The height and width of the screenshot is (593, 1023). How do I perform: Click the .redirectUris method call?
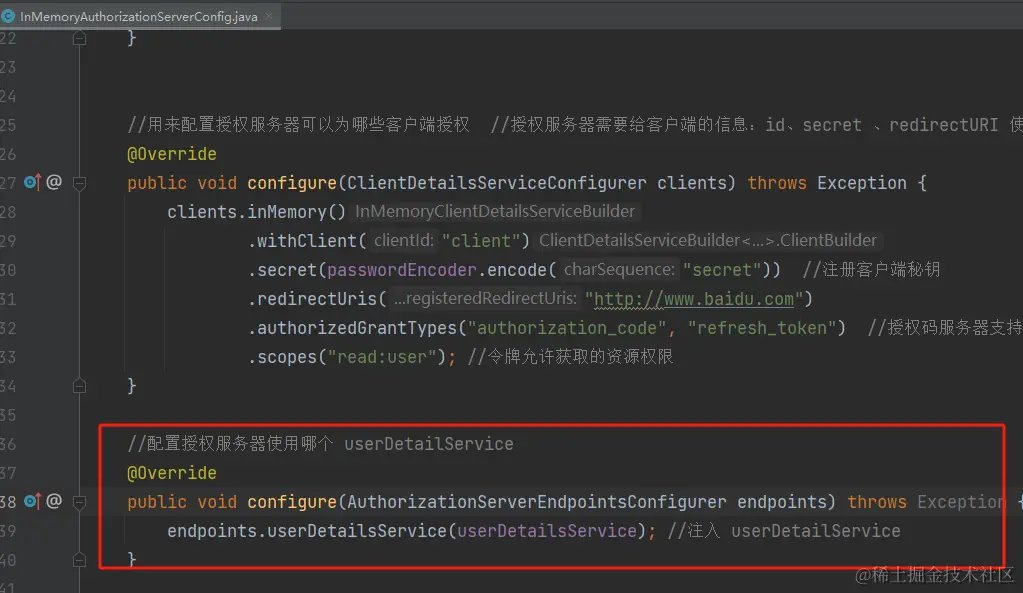pos(317,299)
